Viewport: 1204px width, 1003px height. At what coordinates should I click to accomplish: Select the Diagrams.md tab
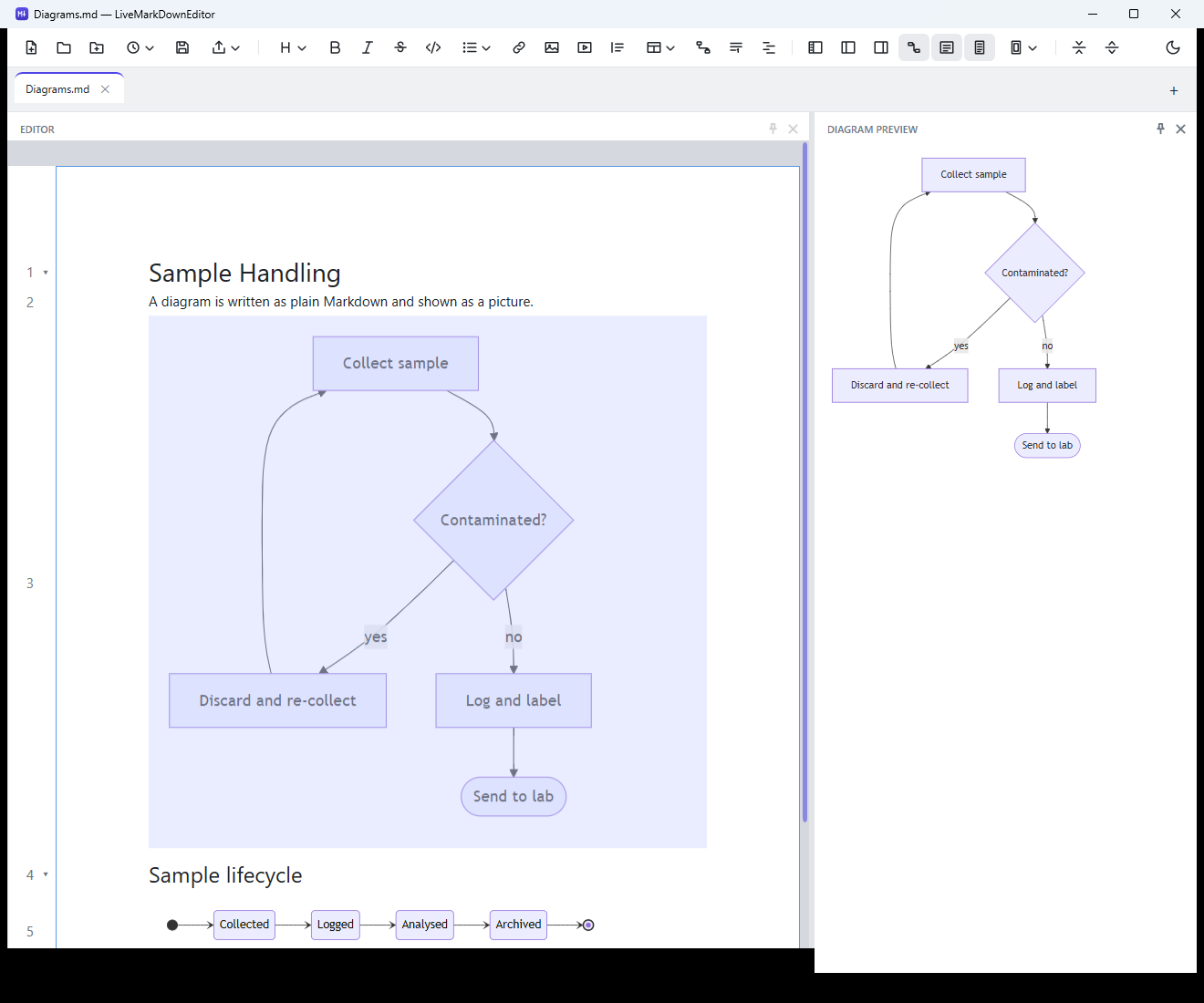pos(57,89)
